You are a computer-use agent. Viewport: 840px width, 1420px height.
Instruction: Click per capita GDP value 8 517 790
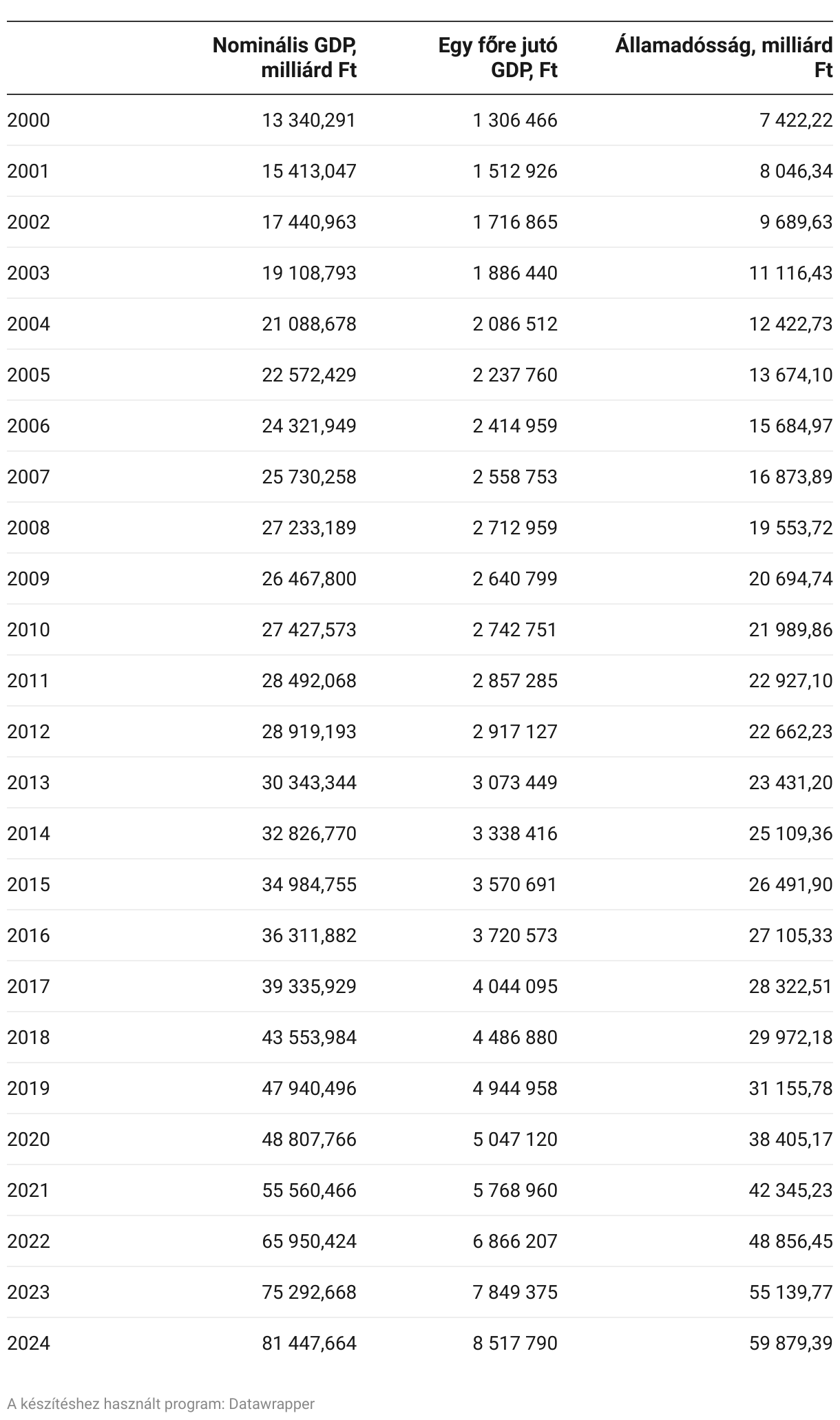tap(515, 1344)
